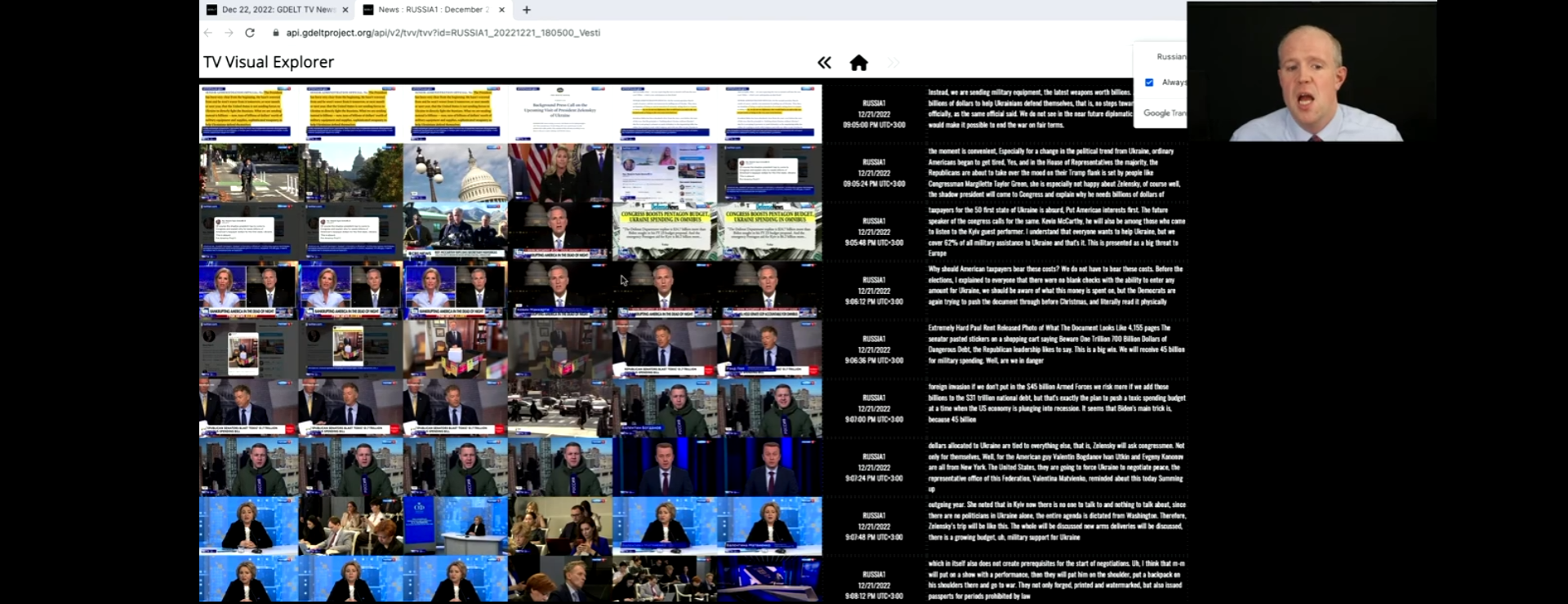Open the TV Visual Explorer home icon
The width and height of the screenshot is (1568, 604).
tap(858, 63)
